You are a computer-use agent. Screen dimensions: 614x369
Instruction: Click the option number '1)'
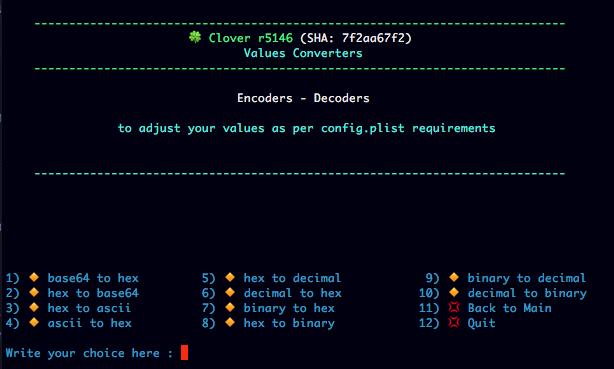point(12,278)
